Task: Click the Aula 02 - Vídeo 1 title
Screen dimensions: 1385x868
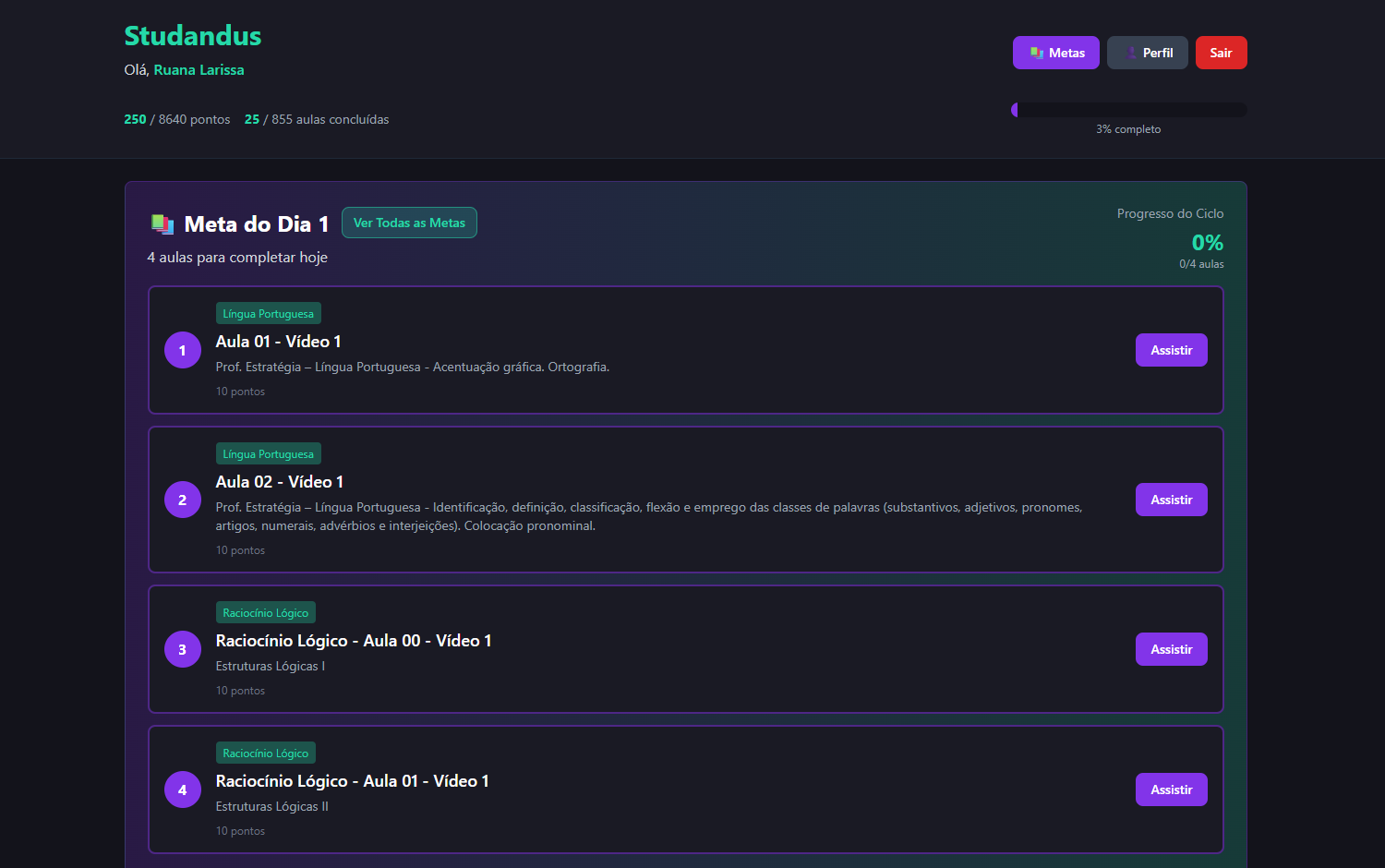Action: [280, 482]
